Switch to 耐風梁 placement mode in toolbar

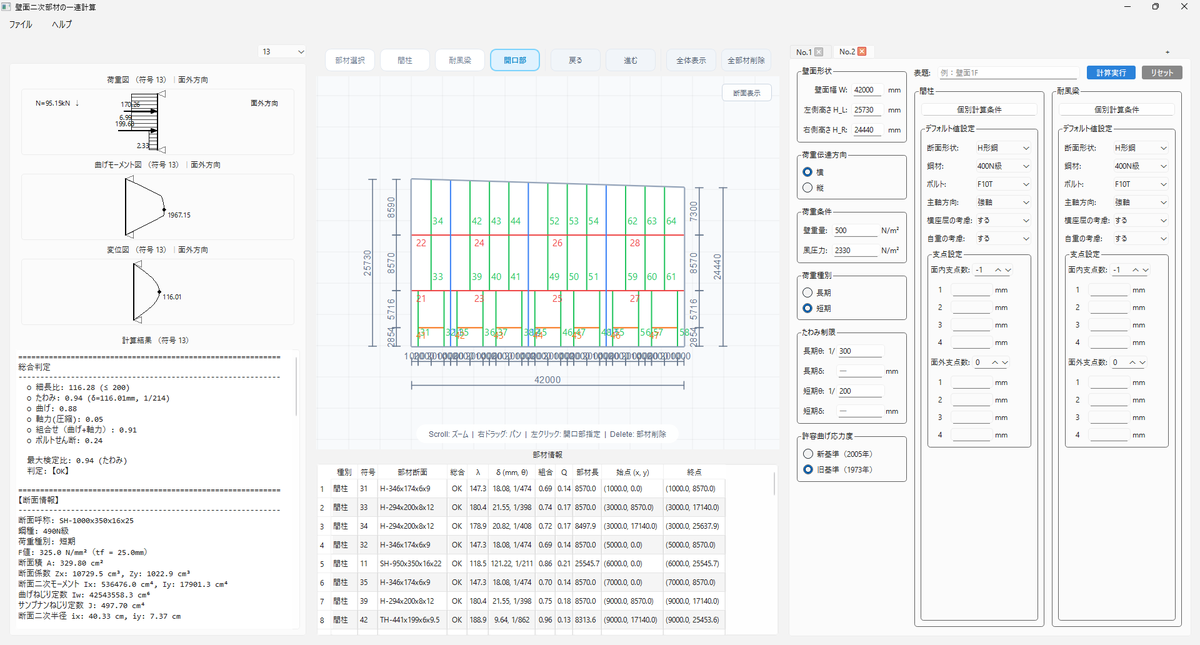[x=460, y=60]
